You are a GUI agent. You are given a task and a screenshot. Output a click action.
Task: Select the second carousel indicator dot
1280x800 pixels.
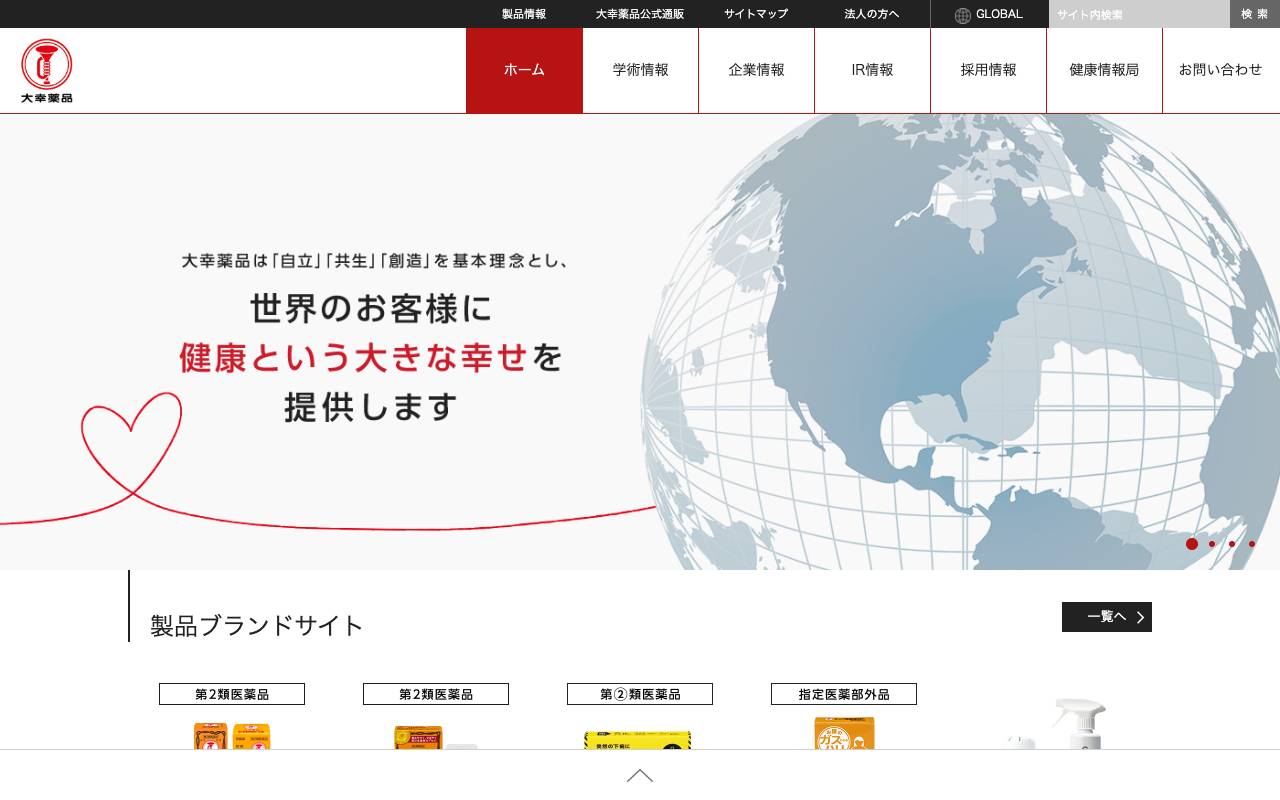[x=1212, y=544]
